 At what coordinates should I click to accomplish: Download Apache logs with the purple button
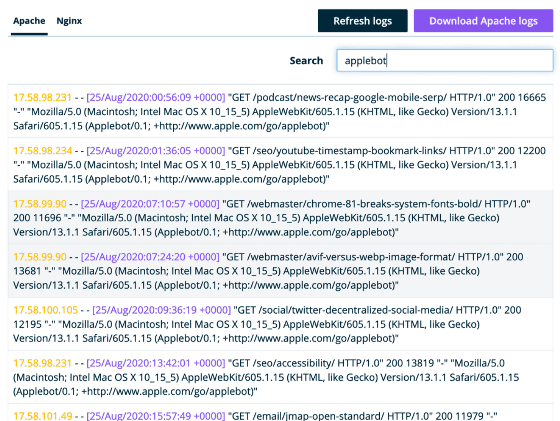click(483, 21)
